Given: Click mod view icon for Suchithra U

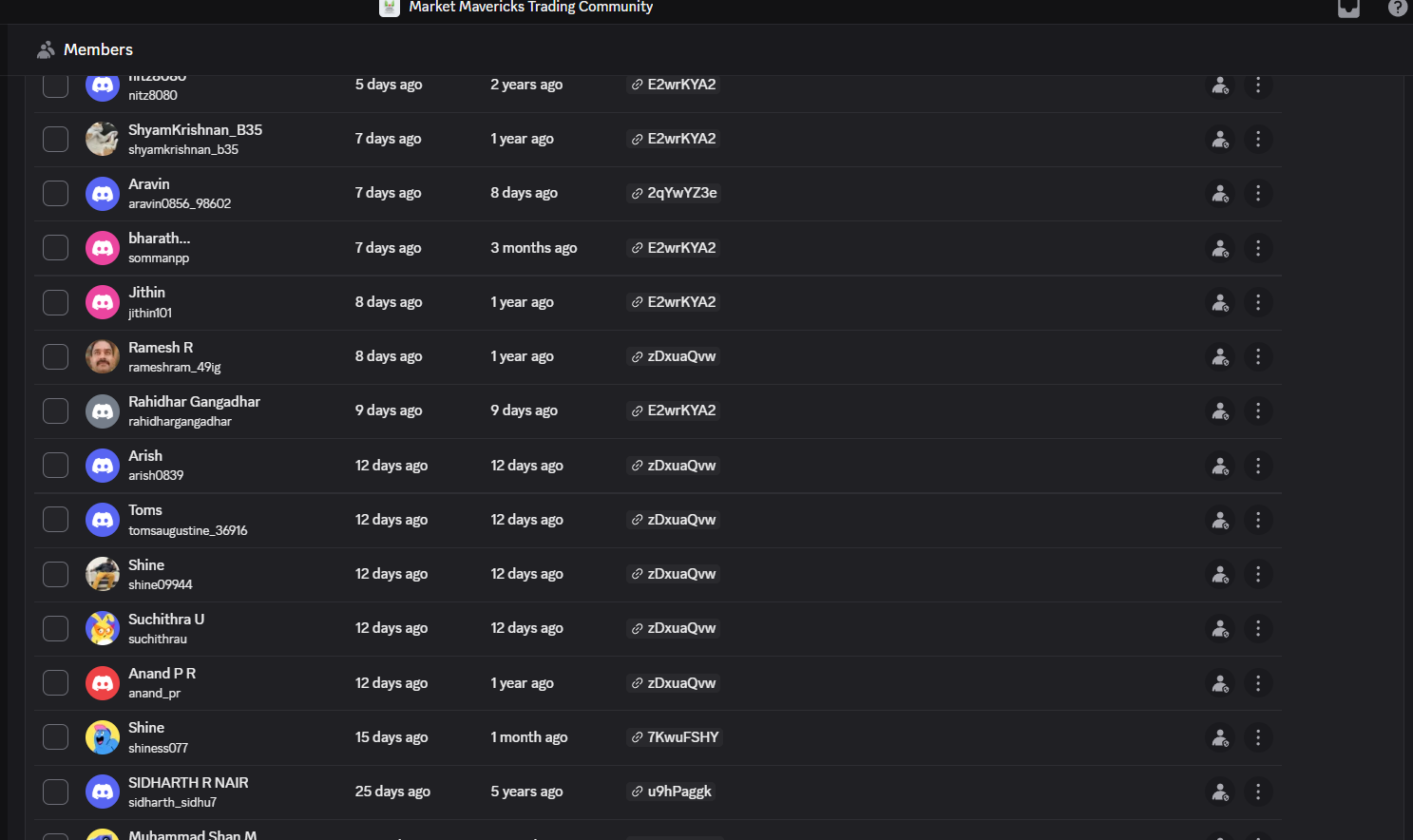Looking at the screenshot, I should coord(1220,629).
